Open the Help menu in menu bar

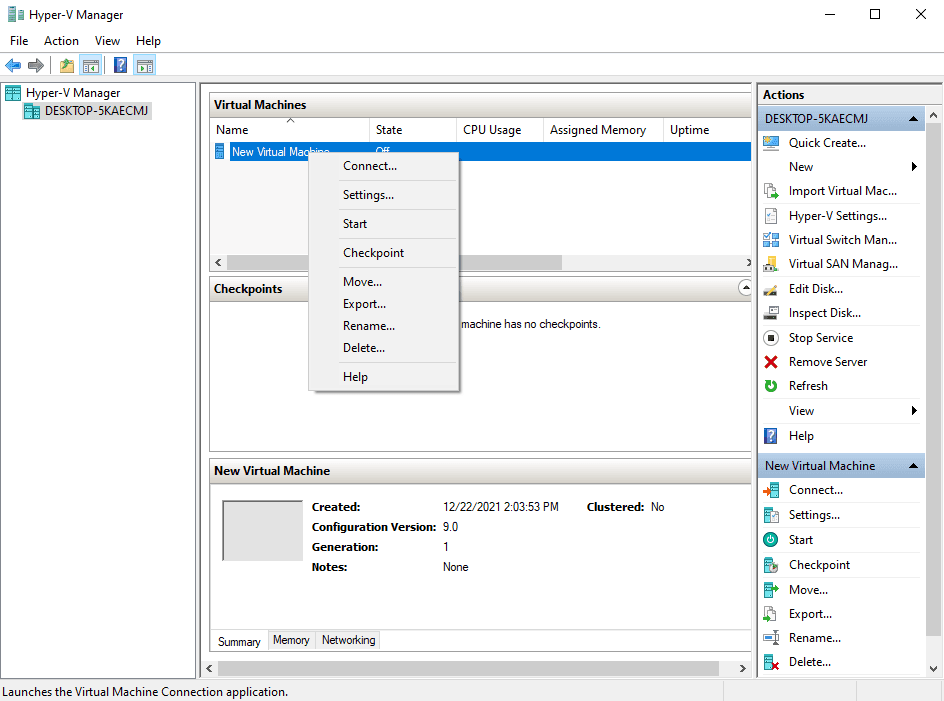click(x=148, y=41)
